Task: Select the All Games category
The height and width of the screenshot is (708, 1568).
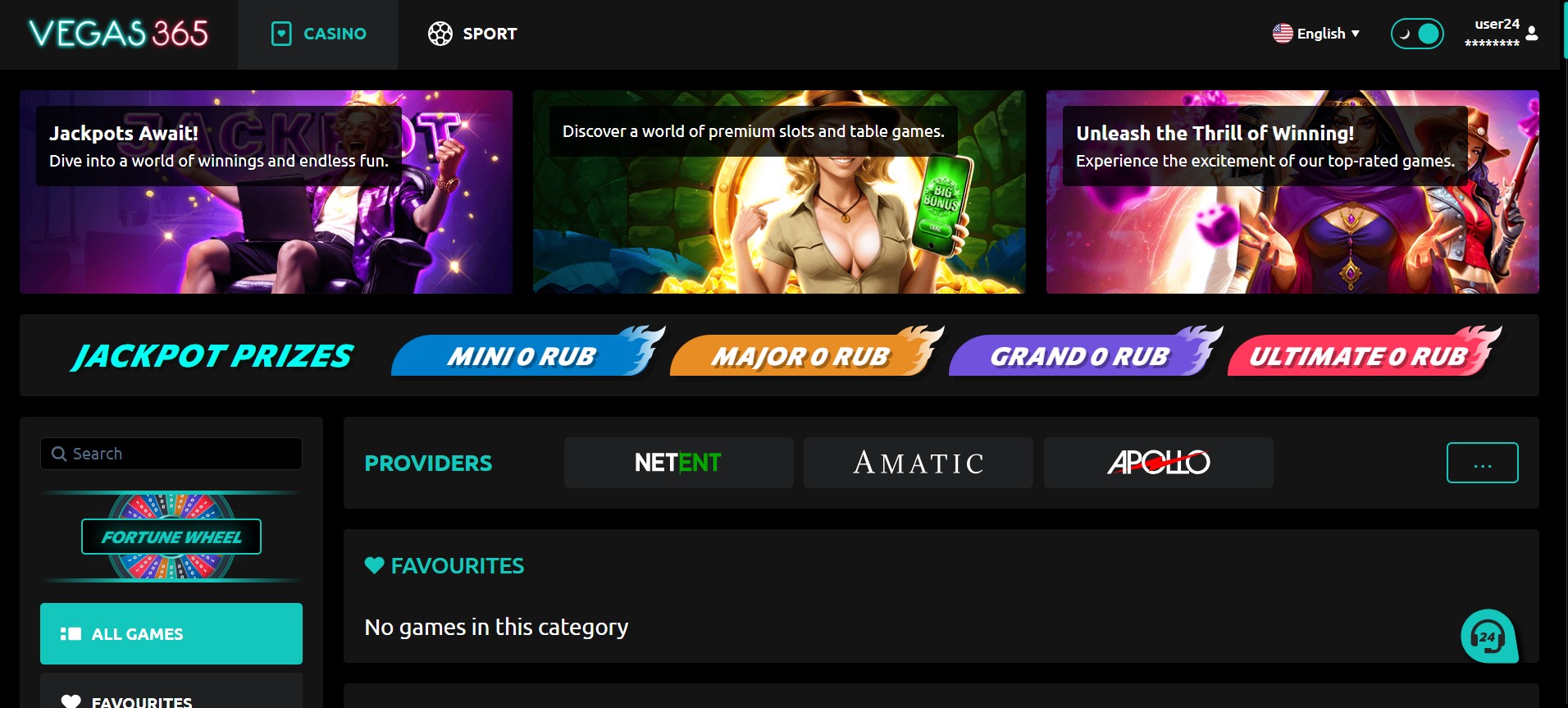Action: [171, 633]
